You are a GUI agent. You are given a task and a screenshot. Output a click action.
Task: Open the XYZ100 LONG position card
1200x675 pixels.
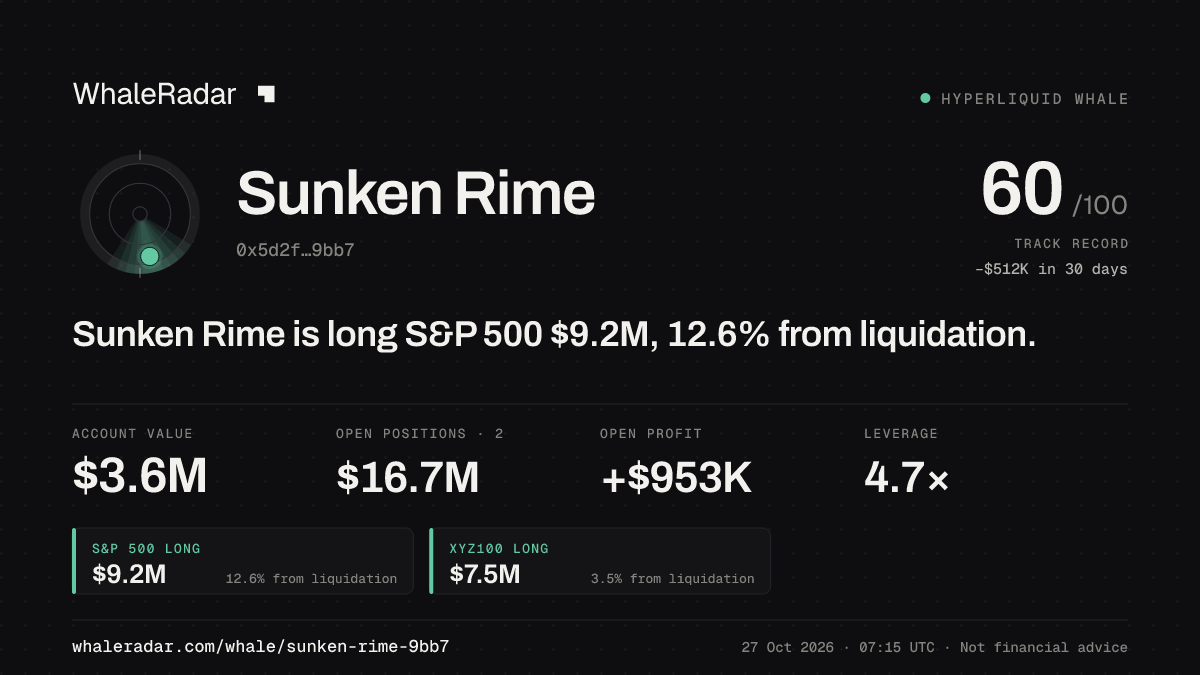[x=600, y=561]
